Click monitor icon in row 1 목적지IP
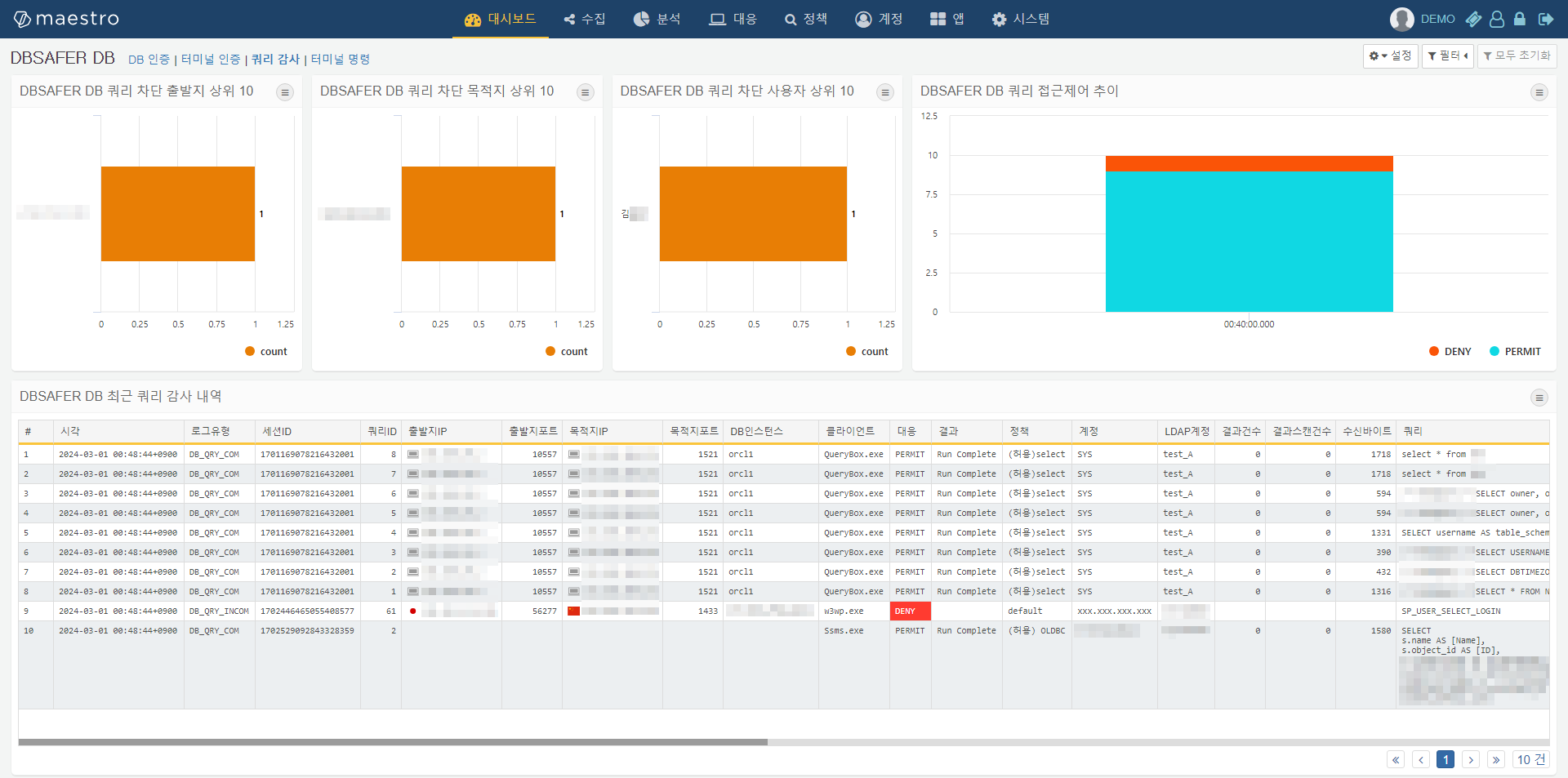The image size is (1568, 778). [x=574, y=454]
